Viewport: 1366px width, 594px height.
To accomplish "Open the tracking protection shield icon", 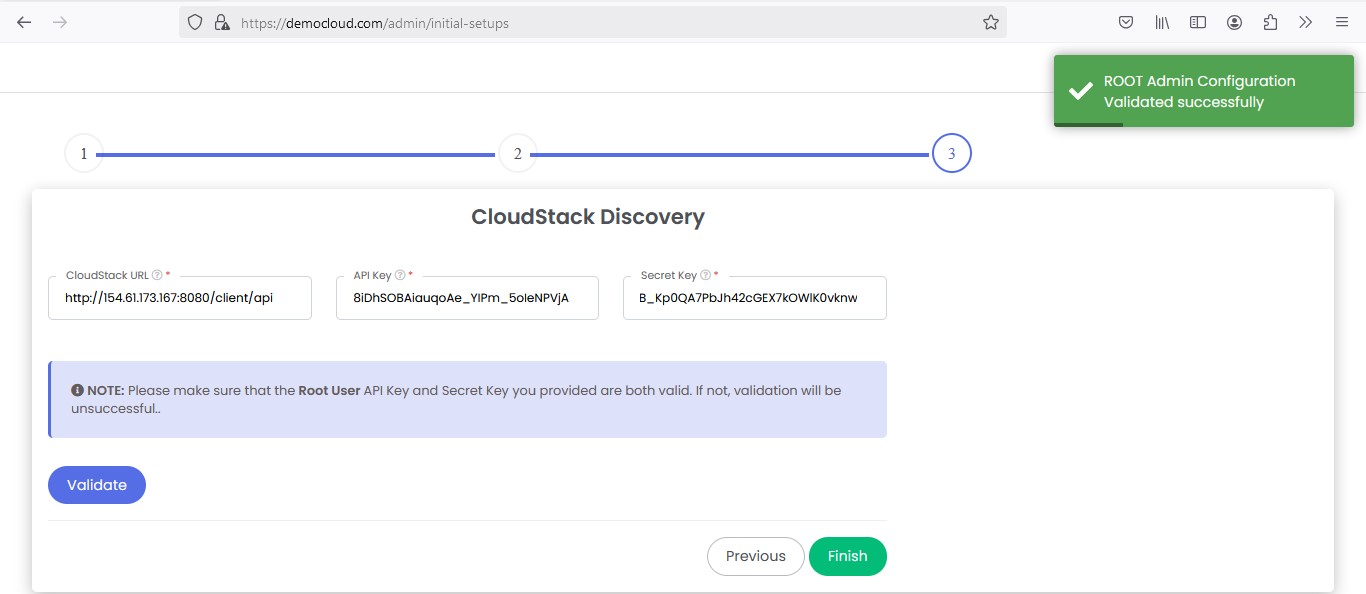I will pyautogui.click(x=196, y=22).
